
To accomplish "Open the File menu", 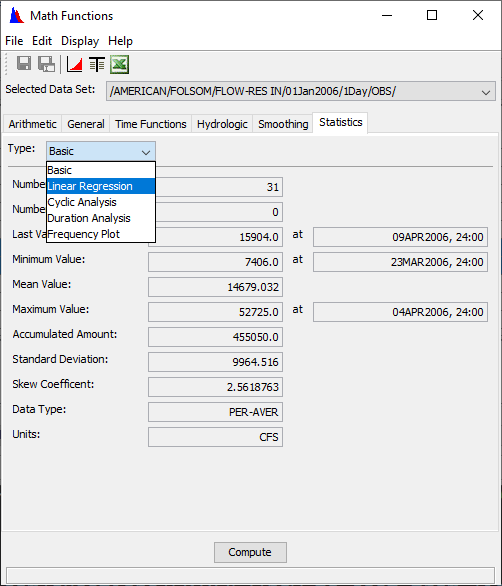I will click(14, 41).
